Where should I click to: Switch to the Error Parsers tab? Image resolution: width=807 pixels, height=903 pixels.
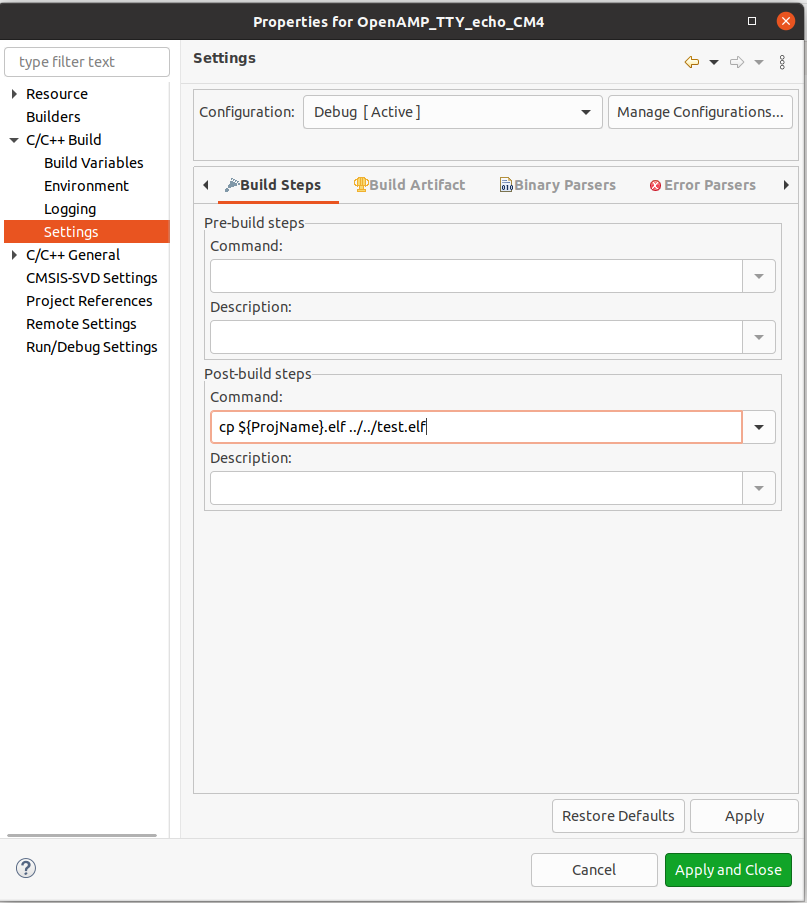coord(703,185)
